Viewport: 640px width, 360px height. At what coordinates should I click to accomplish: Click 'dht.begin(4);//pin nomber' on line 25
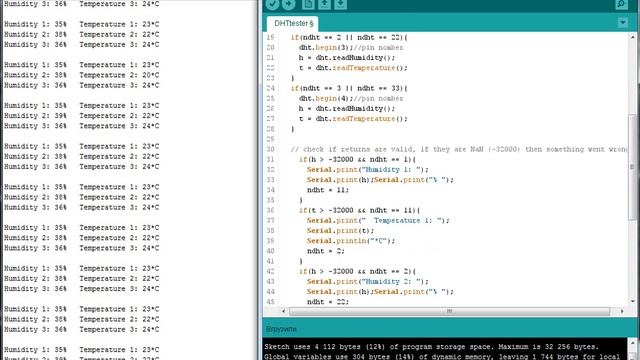tap(351, 98)
